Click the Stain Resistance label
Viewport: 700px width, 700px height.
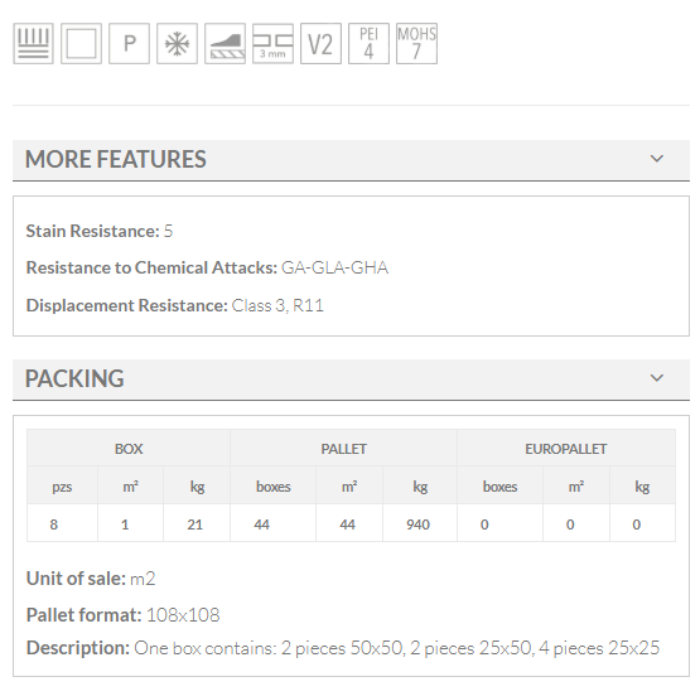pos(92,231)
